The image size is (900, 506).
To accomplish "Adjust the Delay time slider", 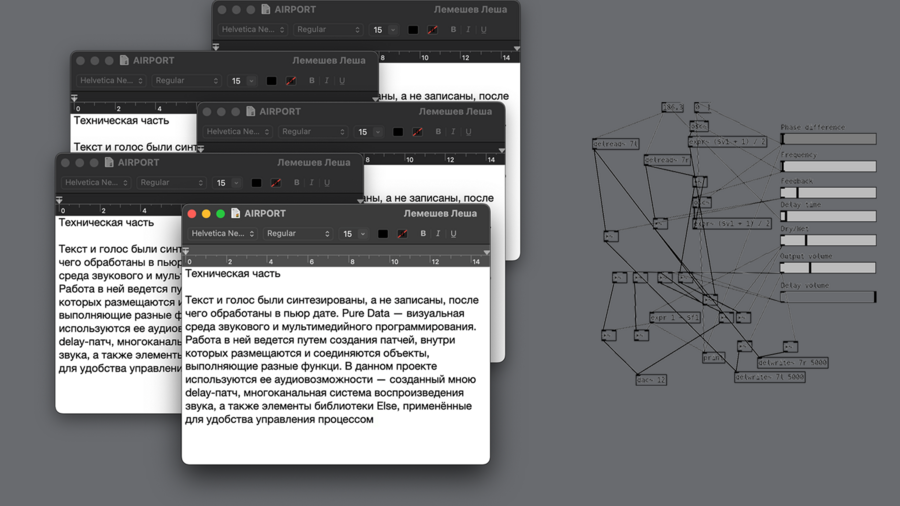I will point(828,216).
